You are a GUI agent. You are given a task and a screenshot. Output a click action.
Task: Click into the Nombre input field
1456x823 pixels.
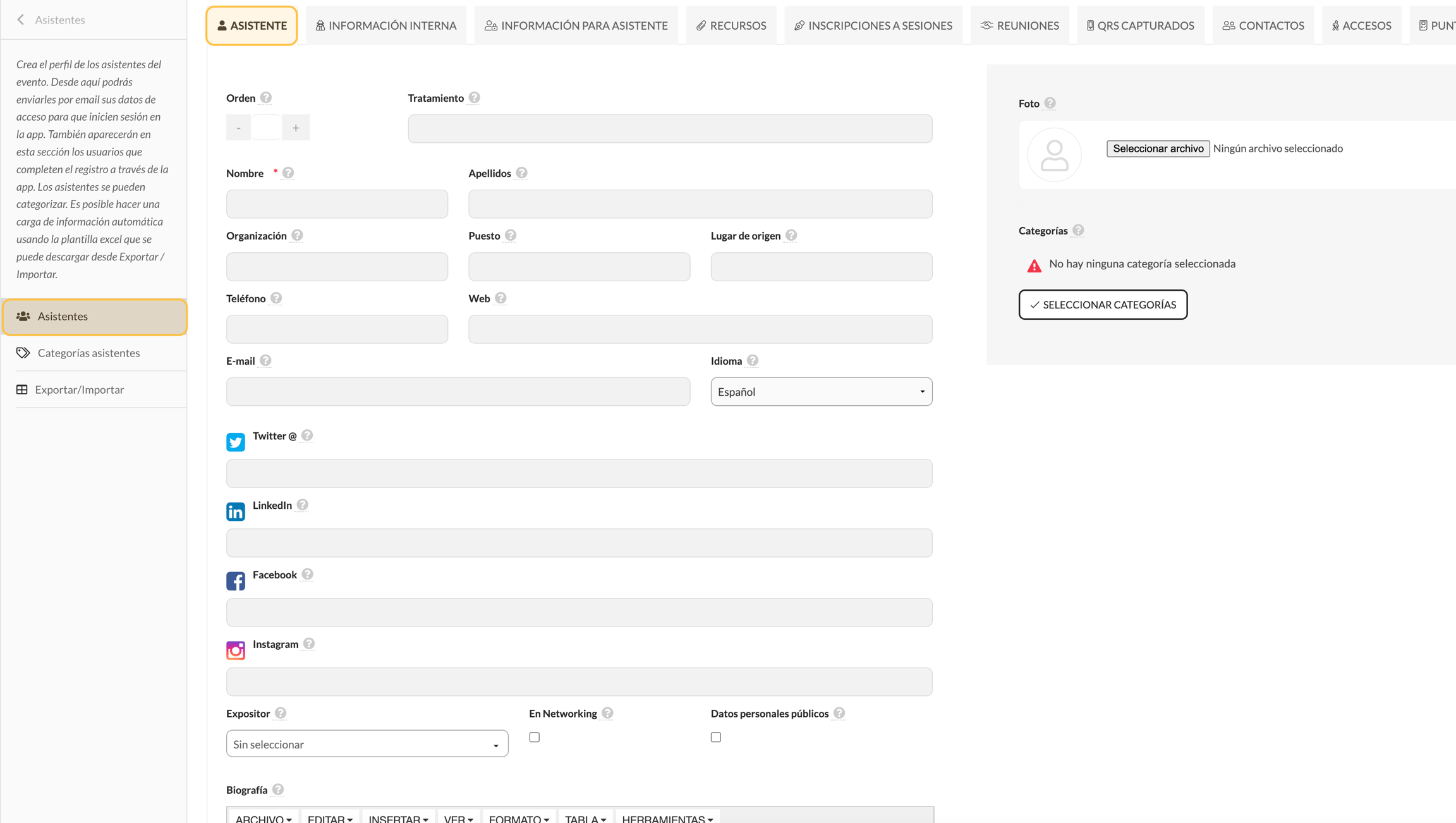[337, 204]
